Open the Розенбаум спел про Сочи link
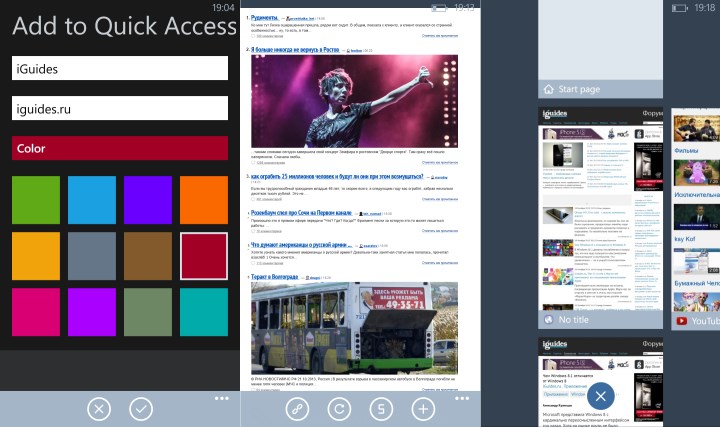Screen dimensions: 720x427 (302, 213)
